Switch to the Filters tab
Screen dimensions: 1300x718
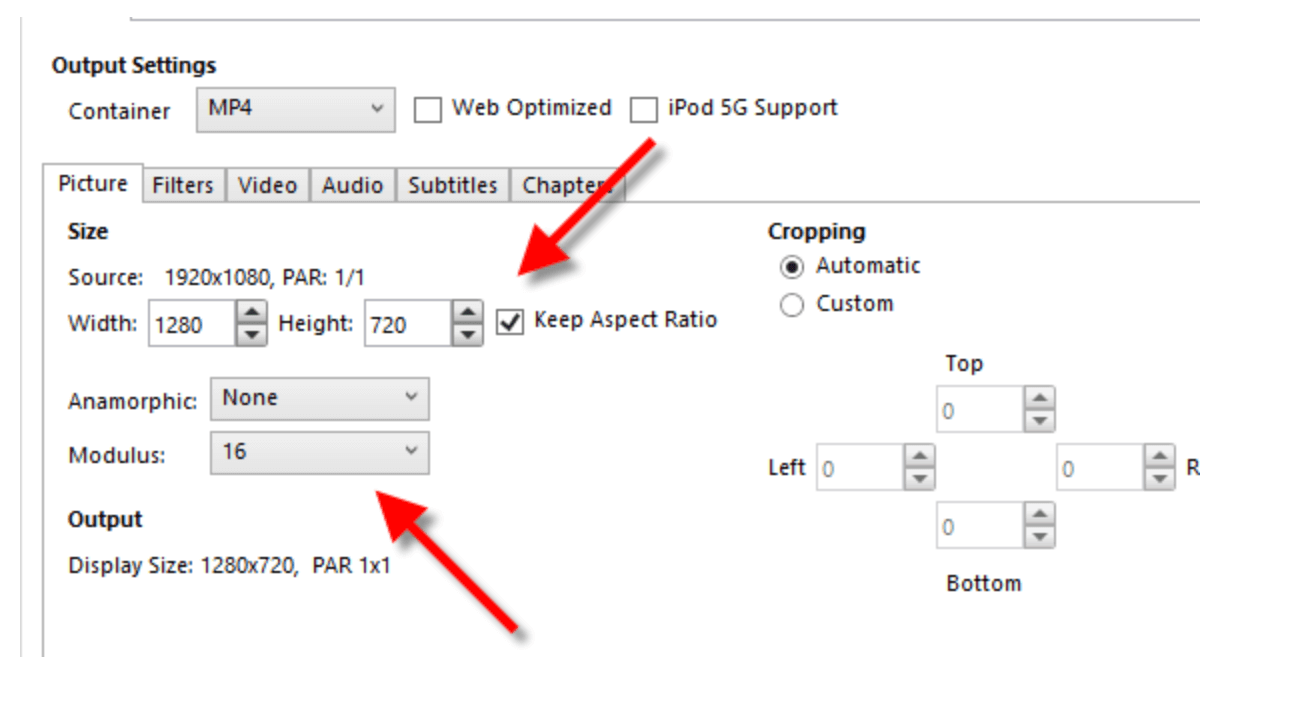click(183, 186)
